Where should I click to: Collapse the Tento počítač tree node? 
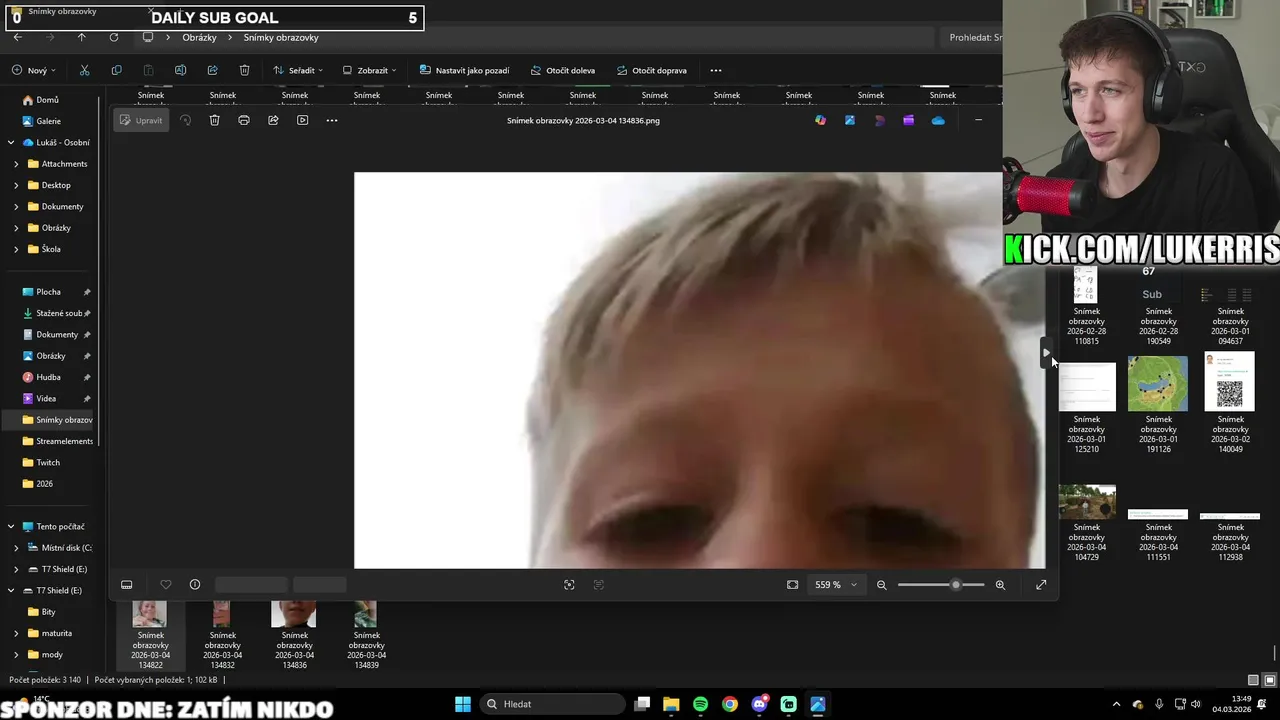[11, 526]
